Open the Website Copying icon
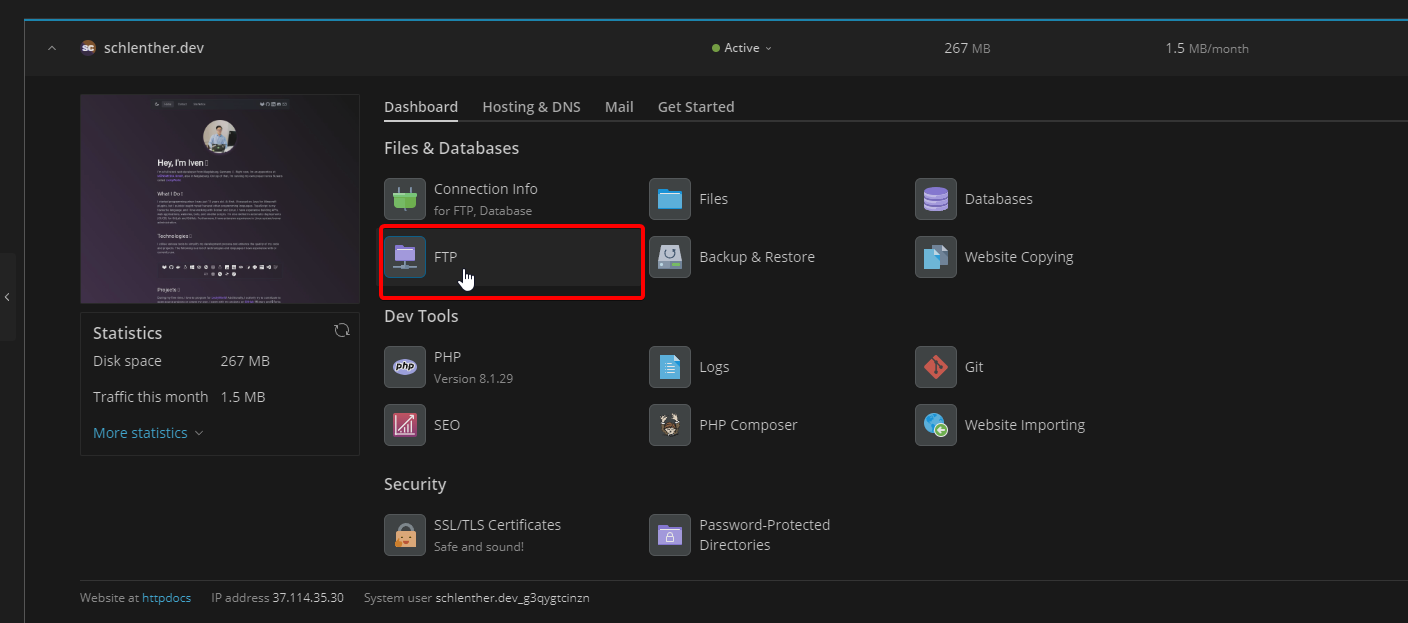Screen dimensions: 1408x623 pos(935,257)
